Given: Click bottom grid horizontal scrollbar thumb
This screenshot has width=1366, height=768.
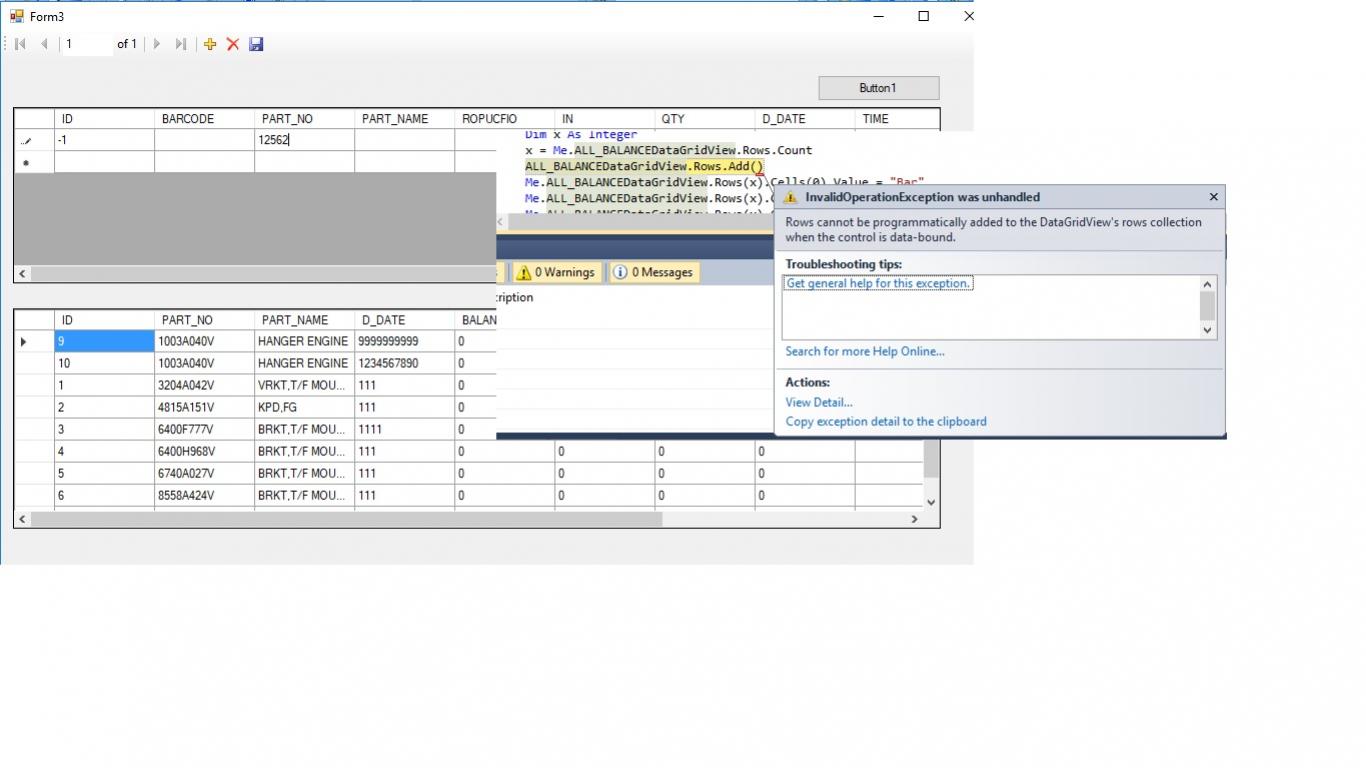Looking at the screenshot, I should click(x=347, y=519).
